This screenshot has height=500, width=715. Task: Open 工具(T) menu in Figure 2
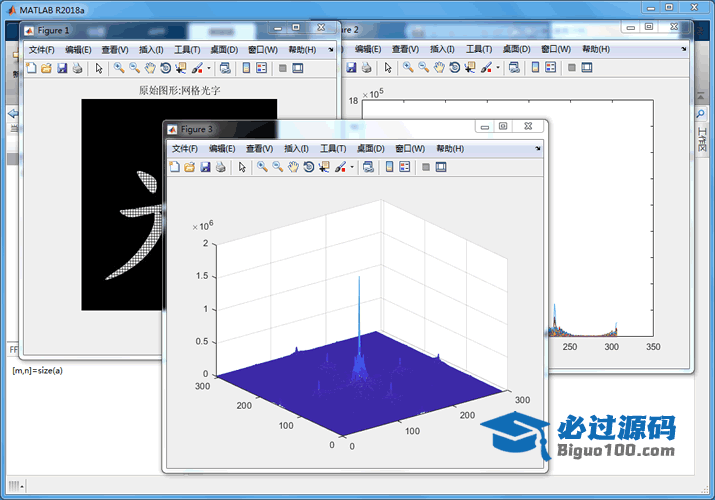479,49
